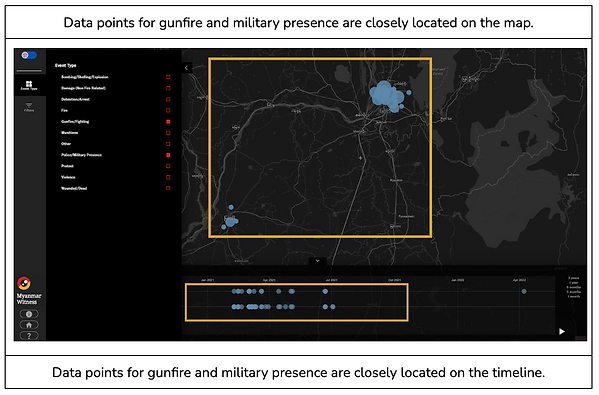Select the 6 months timeline range
599x395 pixels.
573,287
